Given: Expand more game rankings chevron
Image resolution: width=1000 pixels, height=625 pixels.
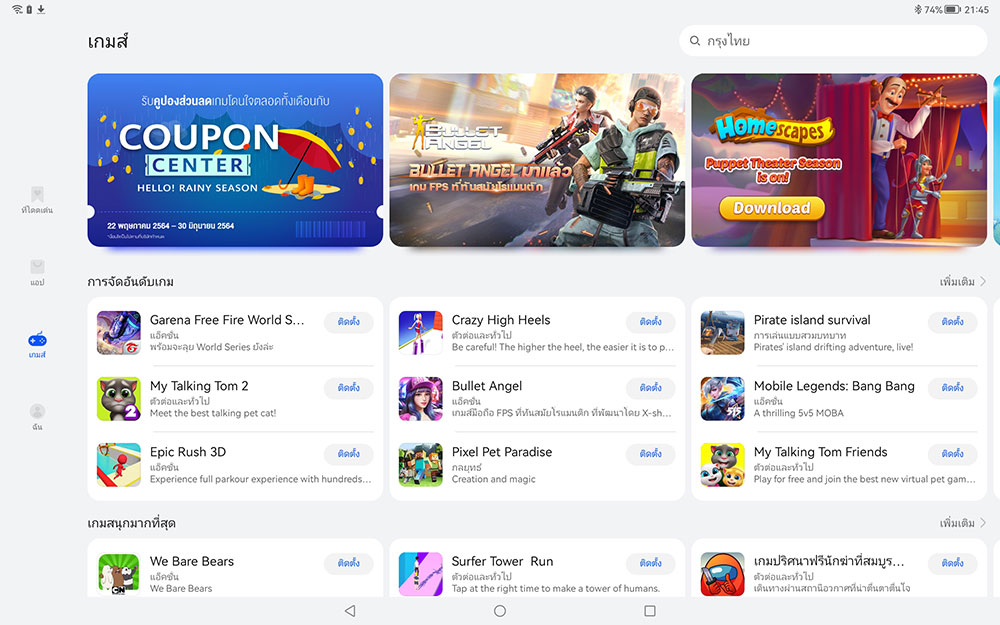Looking at the screenshot, I should click(x=983, y=281).
